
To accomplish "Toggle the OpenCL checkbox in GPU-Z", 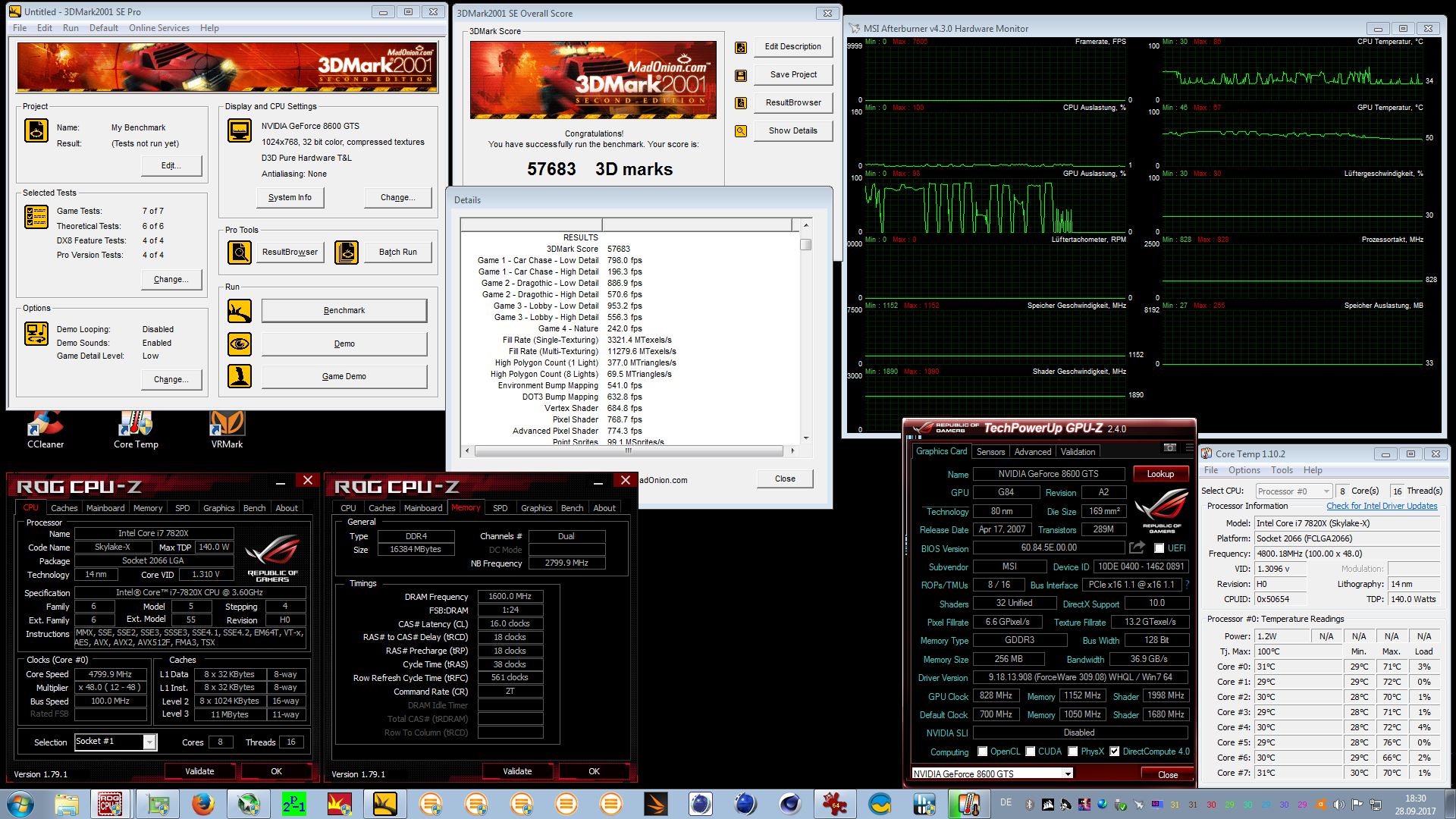I will point(983,752).
